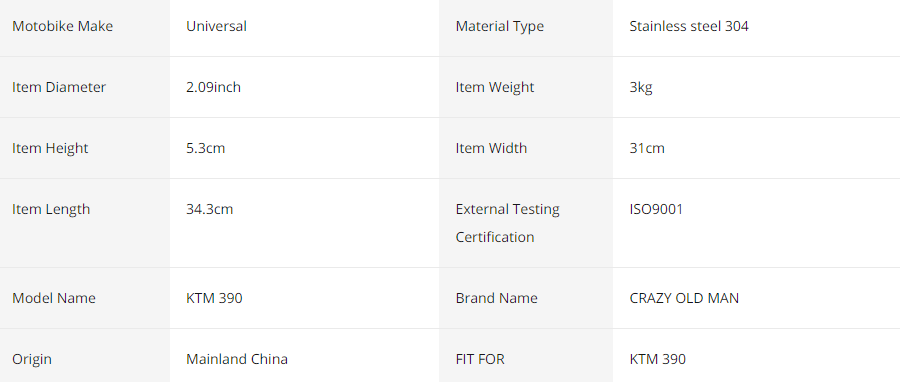
Task: Click the Item Height label
Action: point(50,148)
